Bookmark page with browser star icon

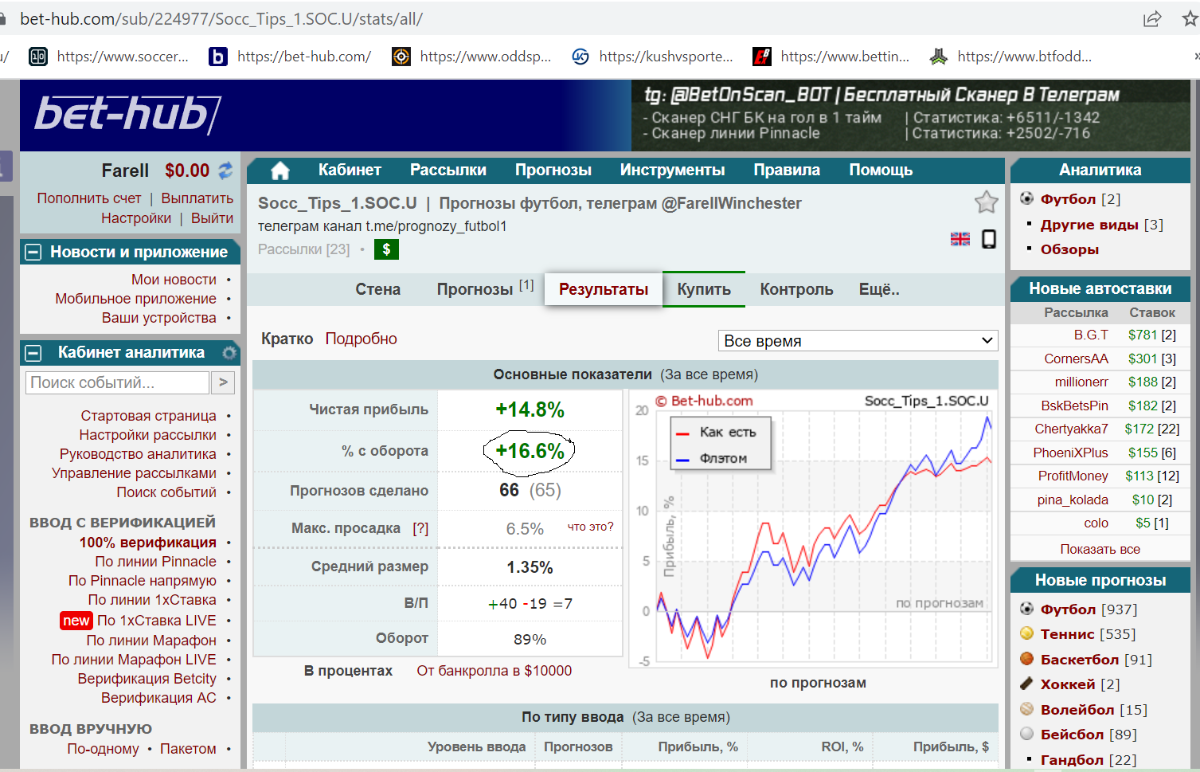coord(1188,19)
